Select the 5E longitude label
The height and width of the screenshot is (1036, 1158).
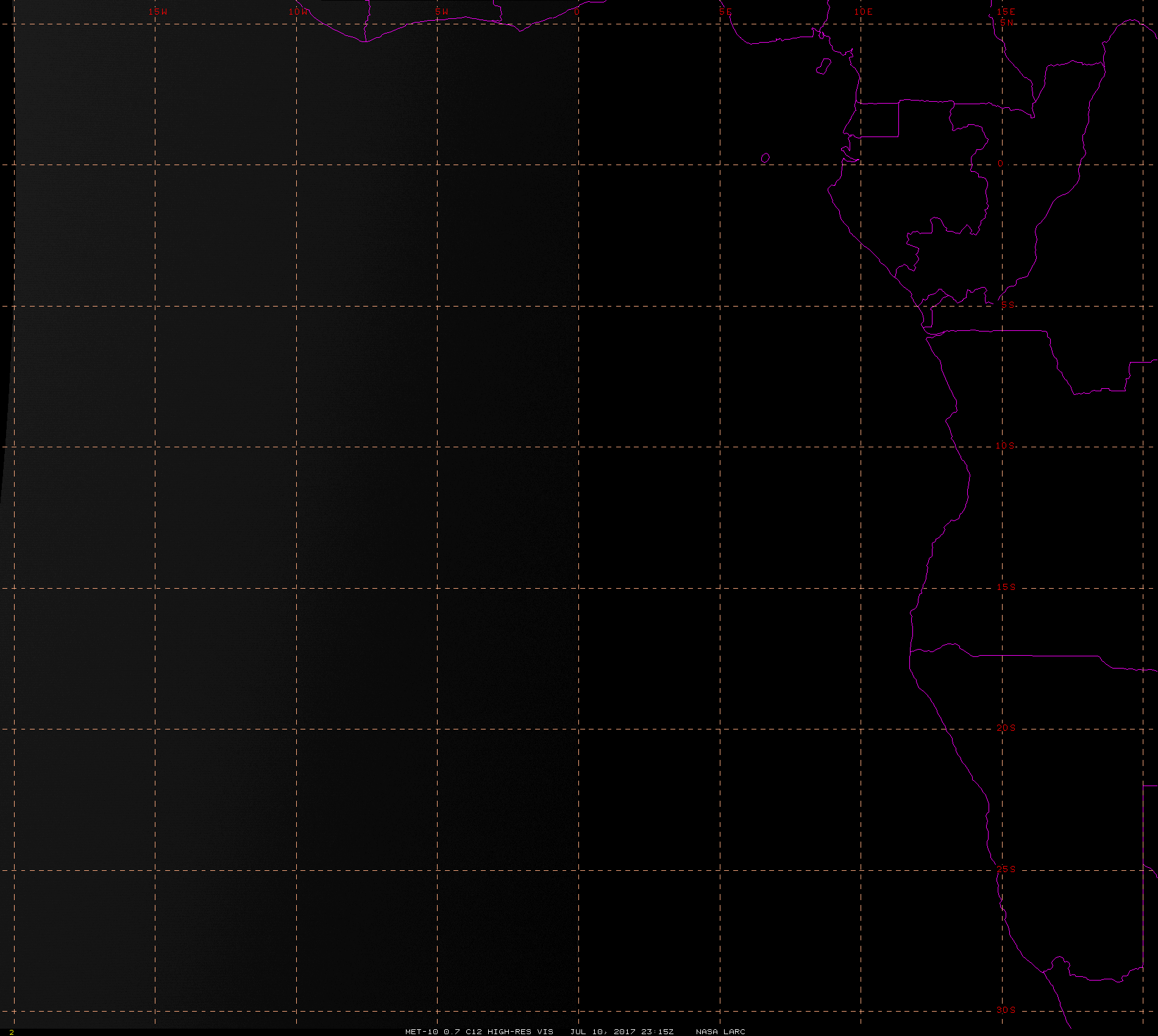(x=725, y=12)
